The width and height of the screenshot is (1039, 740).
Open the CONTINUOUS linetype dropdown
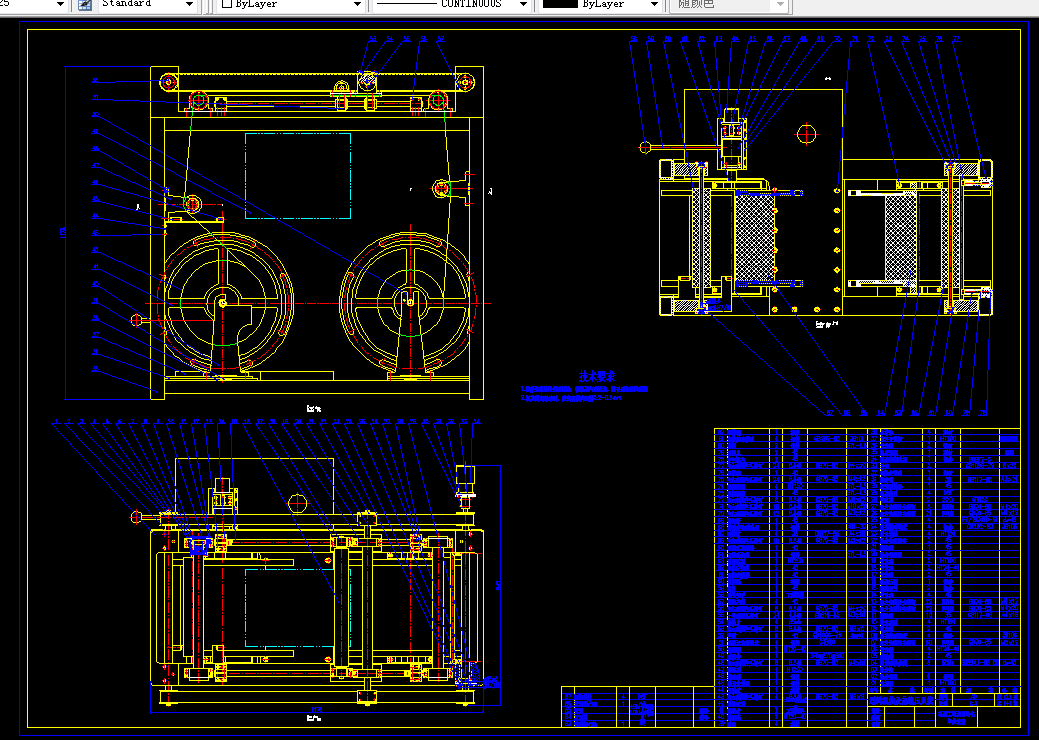[x=452, y=5]
